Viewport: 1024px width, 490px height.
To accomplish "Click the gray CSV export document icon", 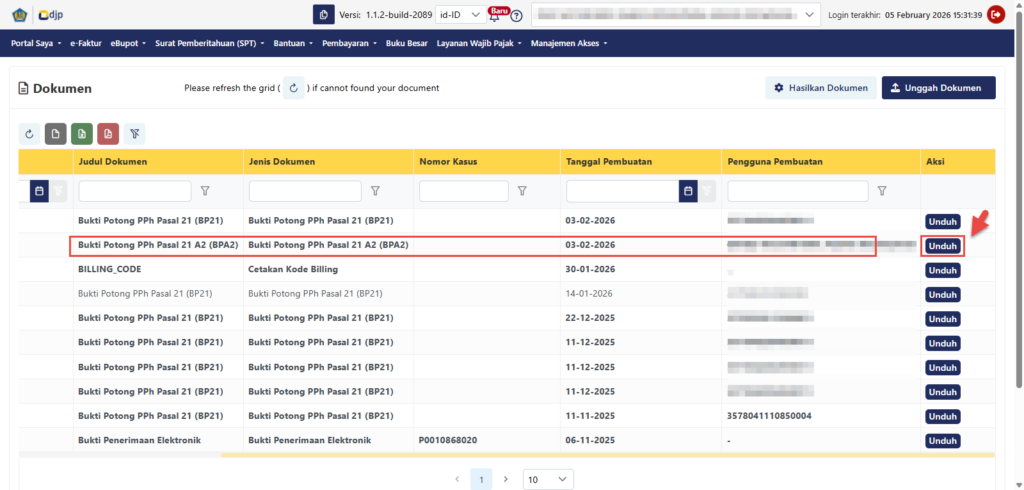I will click(56, 134).
